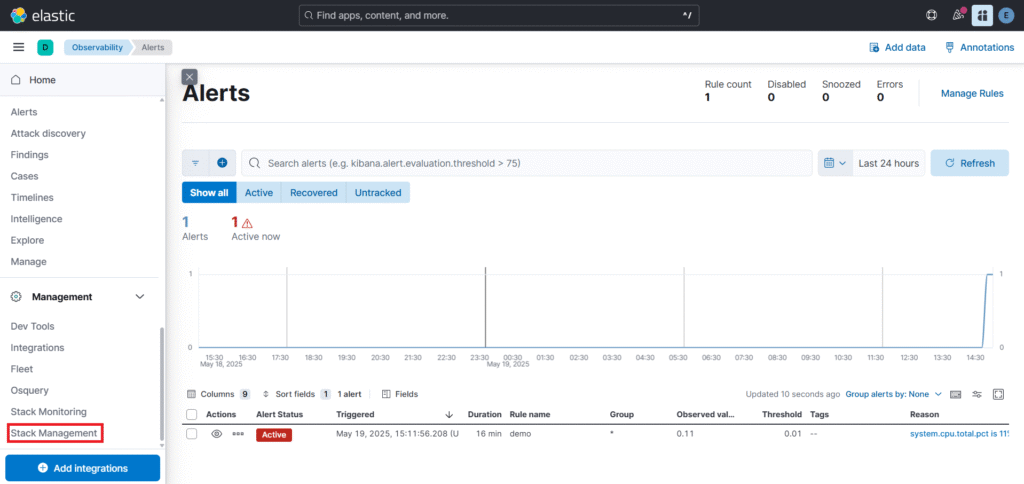Open Manage in sidebar
The height and width of the screenshot is (484, 1024).
(29, 261)
